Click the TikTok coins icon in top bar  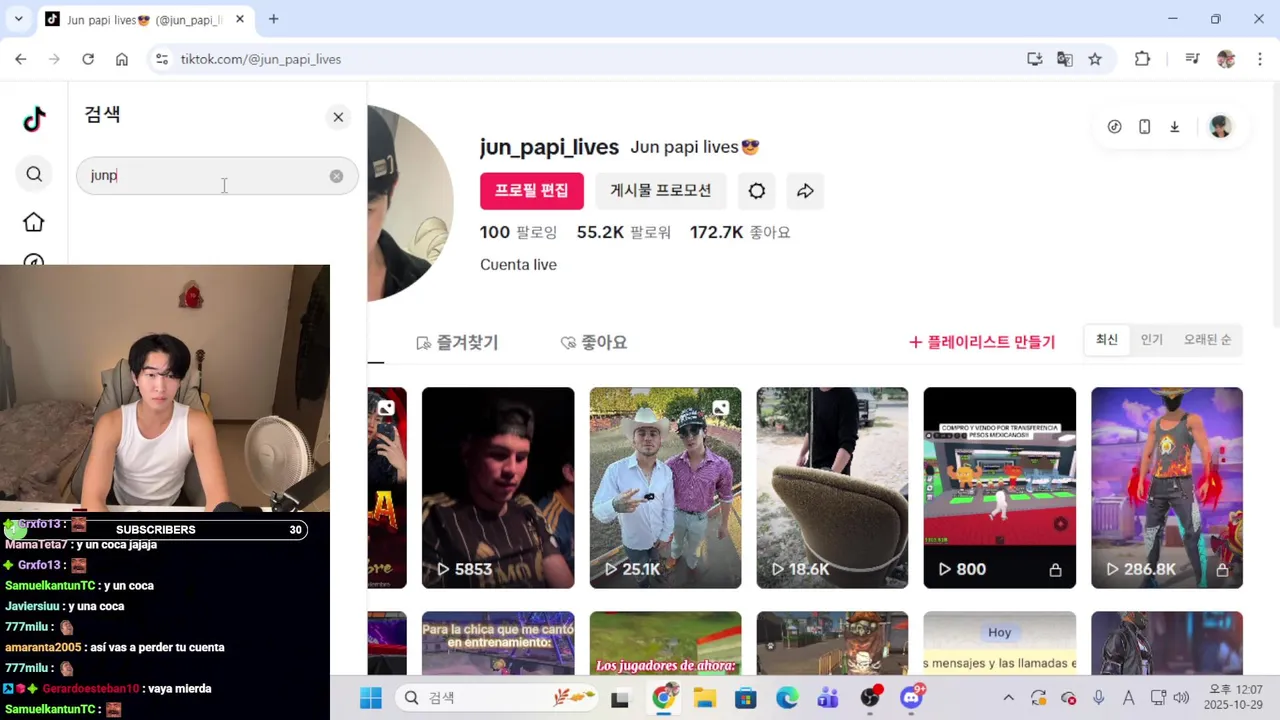[x=1115, y=127]
